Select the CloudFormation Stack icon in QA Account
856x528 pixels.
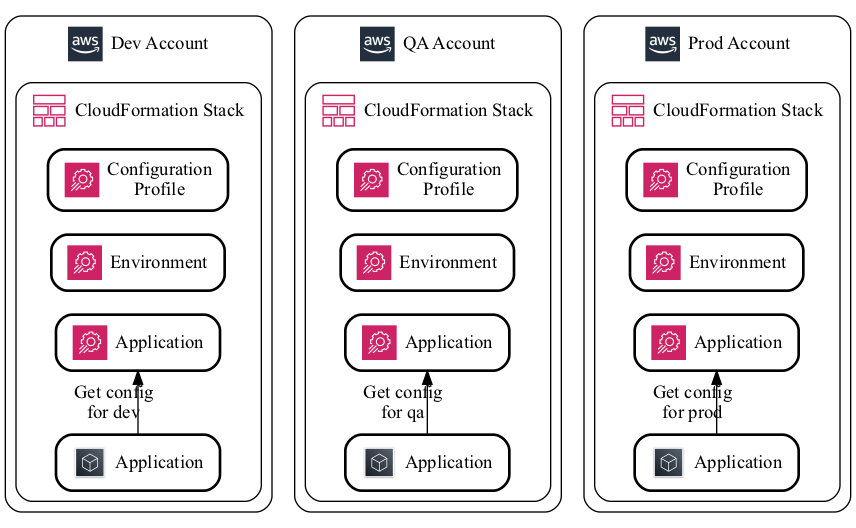click(x=338, y=110)
